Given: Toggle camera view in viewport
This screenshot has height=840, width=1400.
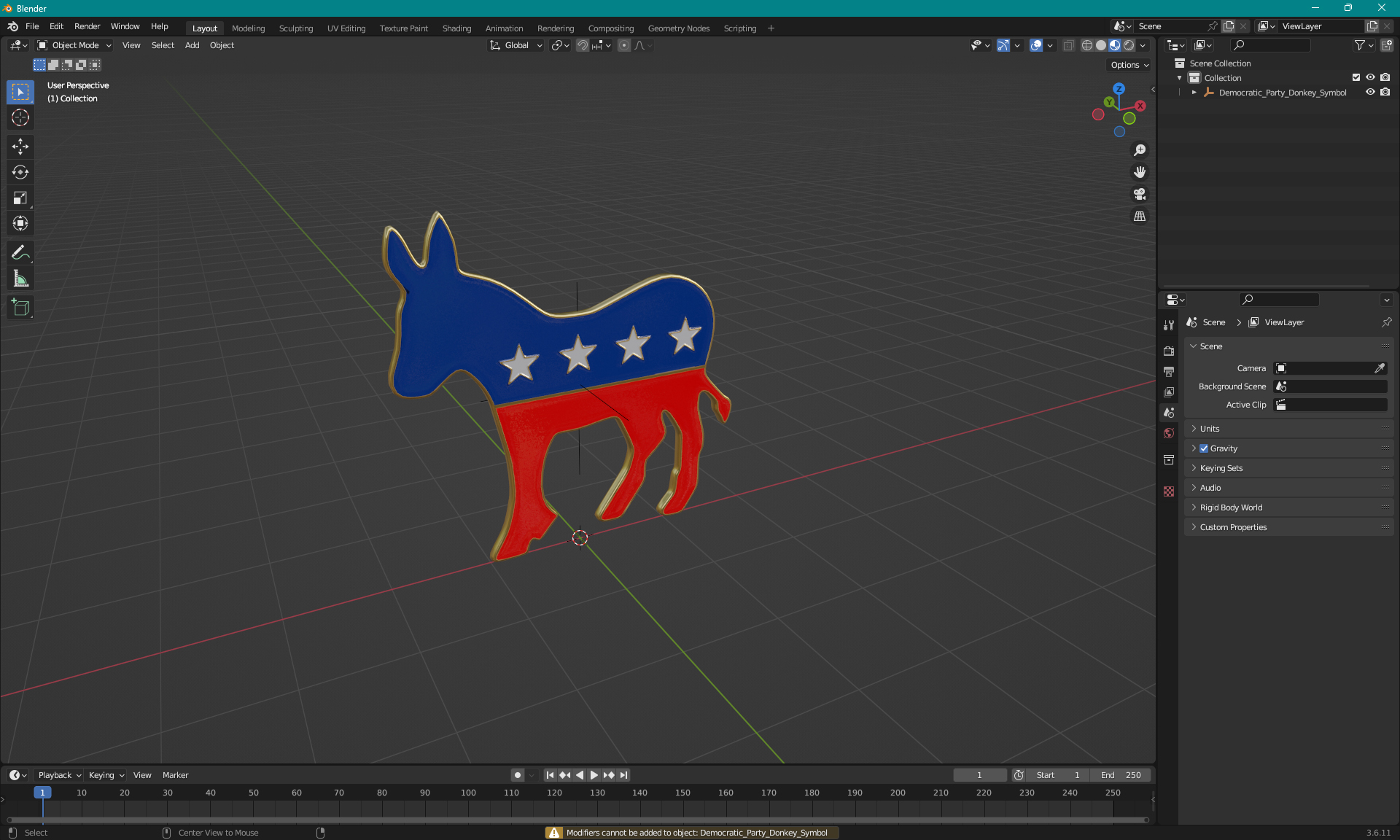Looking at the screenshot, I should click(x=1139, y=194).
